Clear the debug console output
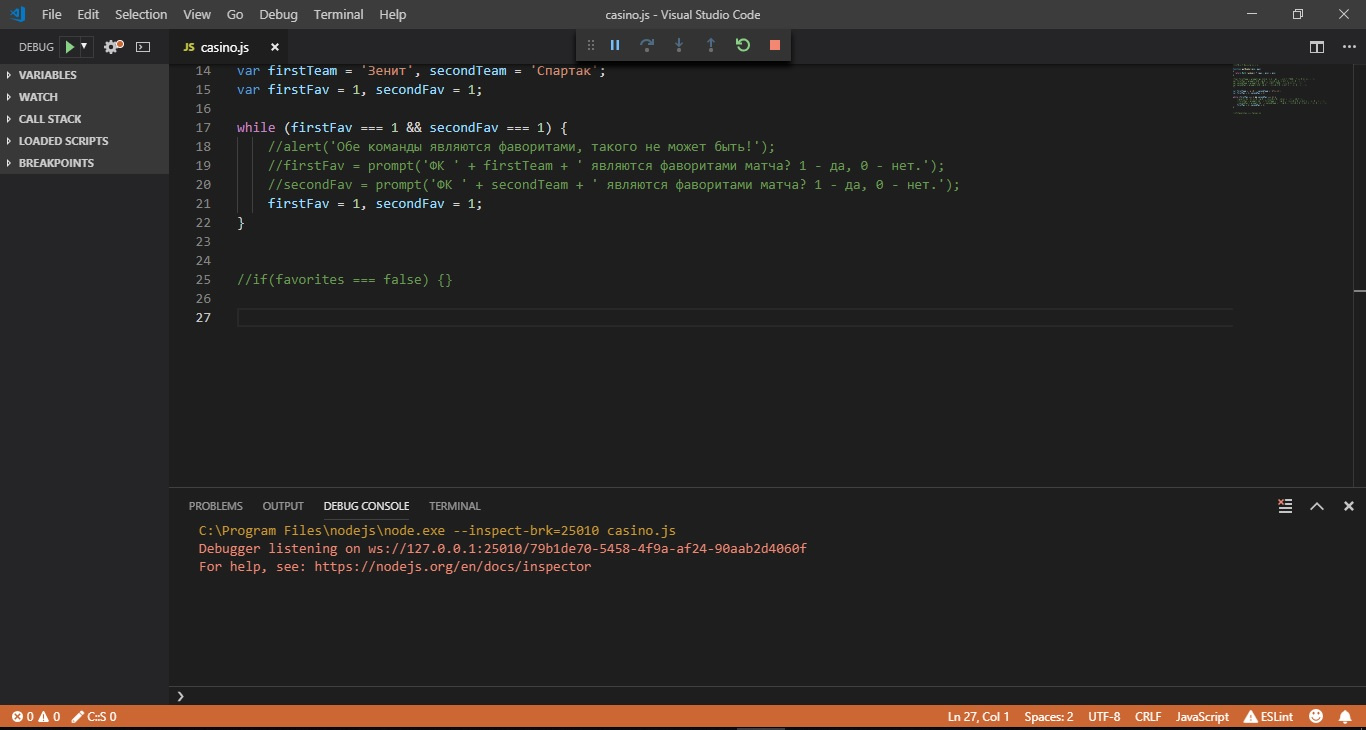Image resolution: width=1366 pixels, height=730 pixels. point(1285,506)
